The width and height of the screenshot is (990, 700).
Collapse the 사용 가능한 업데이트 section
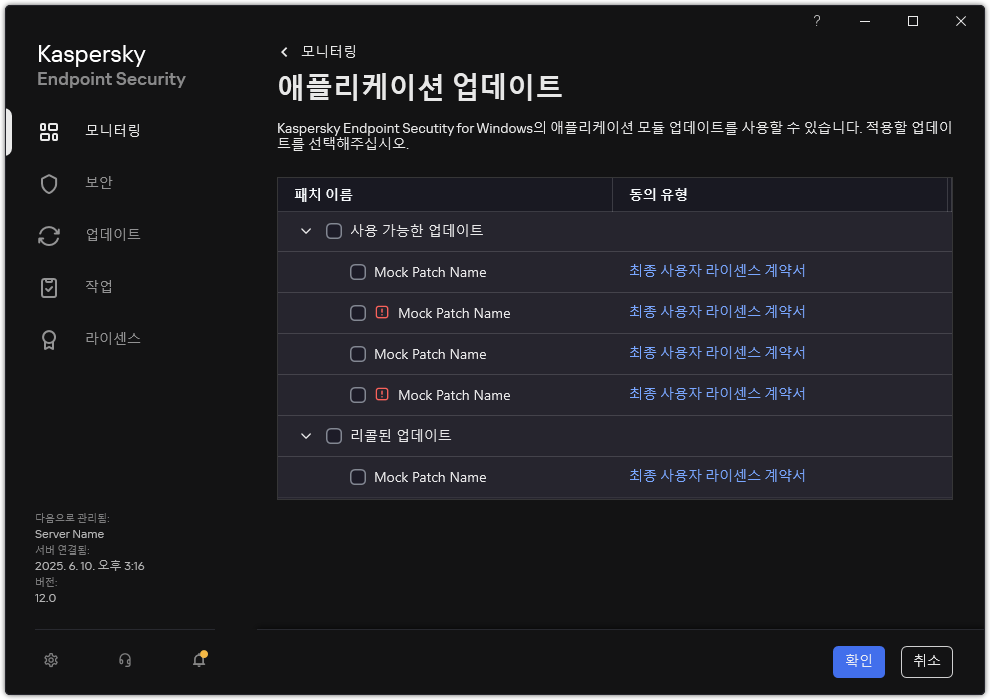click(305, 230)
